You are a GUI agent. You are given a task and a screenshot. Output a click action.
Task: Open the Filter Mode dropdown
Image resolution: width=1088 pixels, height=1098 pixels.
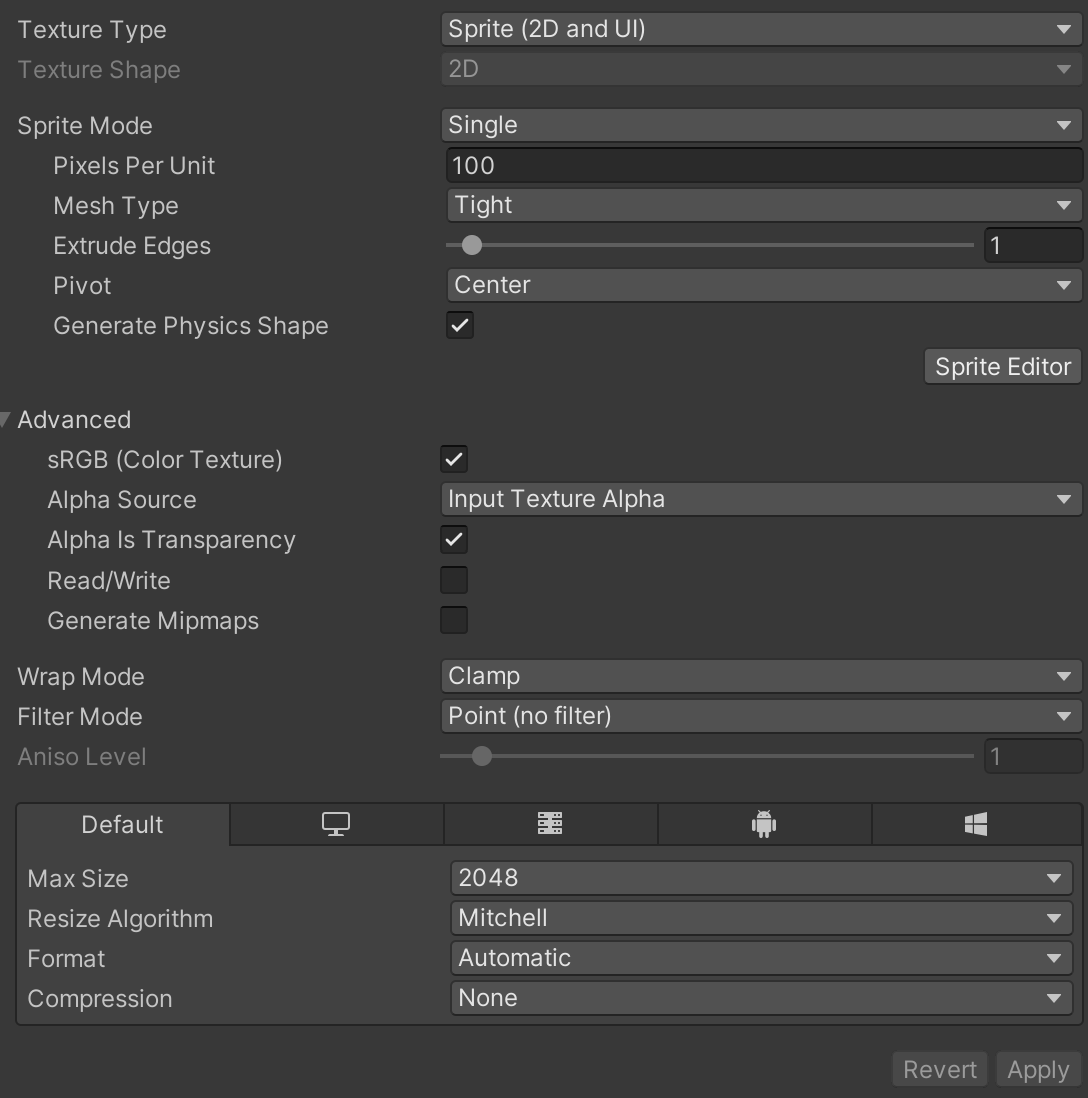click(760, 716)
